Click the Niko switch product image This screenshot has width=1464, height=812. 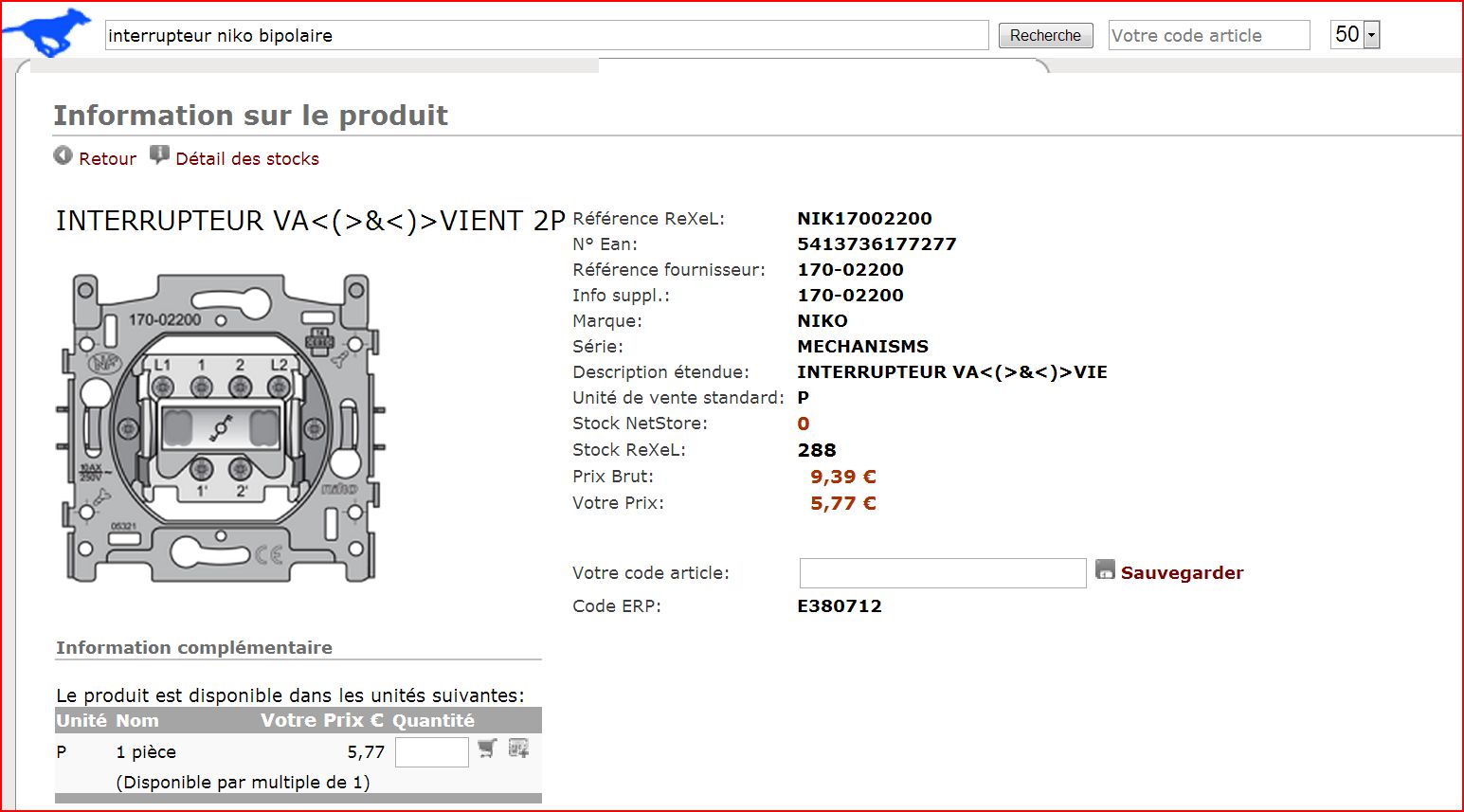pyautogui.click(x=223, y=428)
